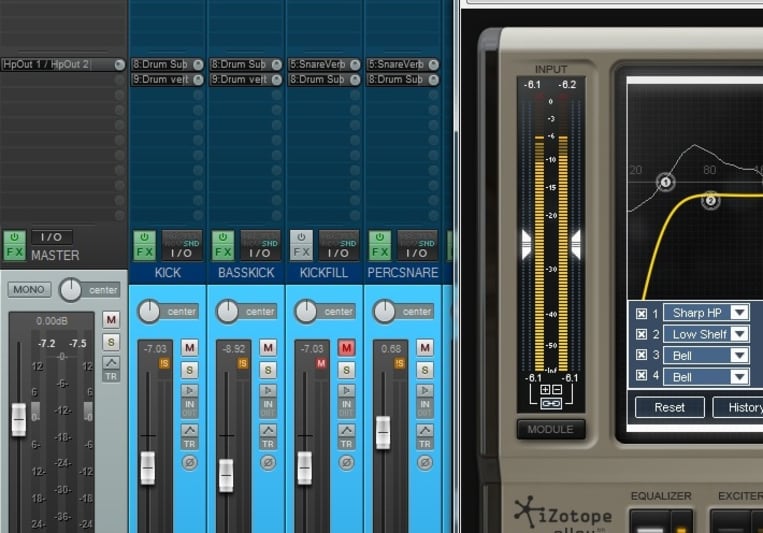Mute the BASSKICK track

[x=268, y=348]
